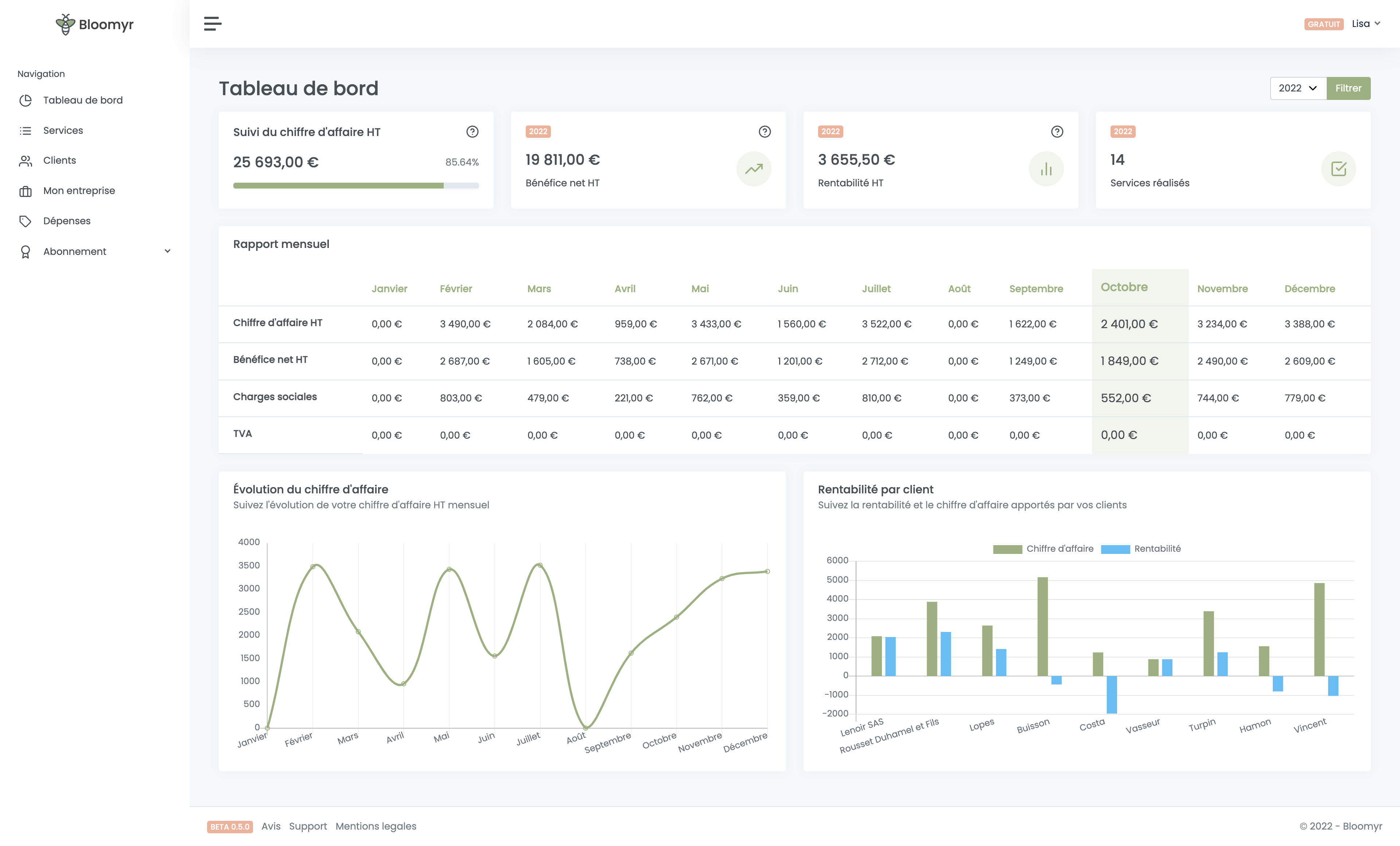
Task: Click the 744,00 € Novembre charges cell
Action: coord(1218,398)
